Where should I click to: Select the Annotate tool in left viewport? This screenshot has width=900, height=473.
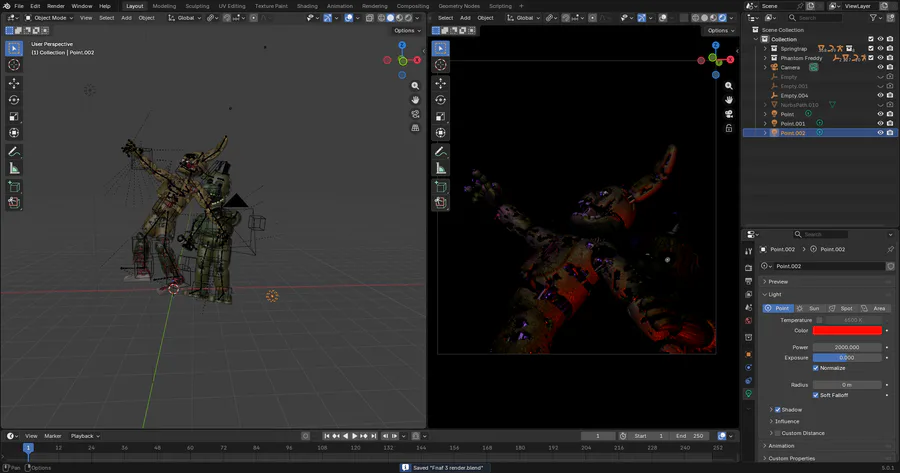point(15,151)
